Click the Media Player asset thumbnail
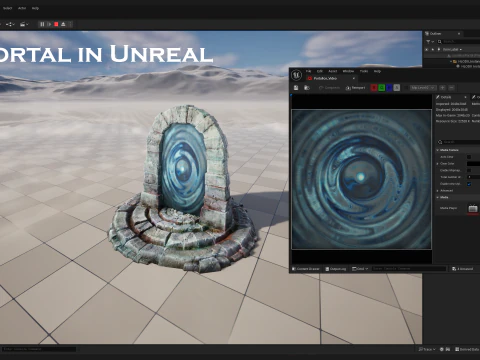 coord(473,209)
